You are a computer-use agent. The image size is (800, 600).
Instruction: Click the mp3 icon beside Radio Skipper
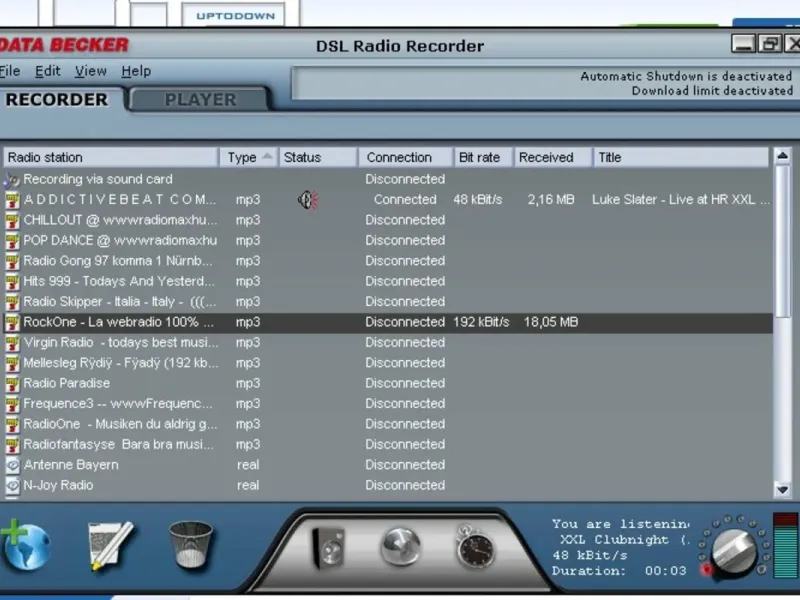(x=12, y=302)
